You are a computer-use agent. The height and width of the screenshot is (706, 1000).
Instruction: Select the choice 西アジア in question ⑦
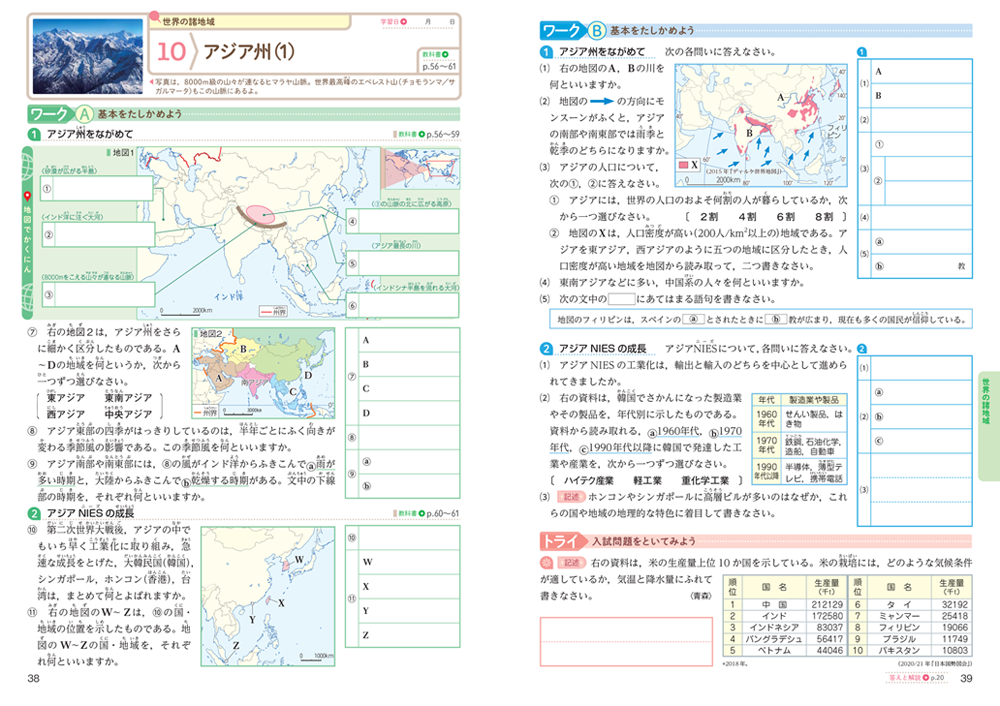(66, 414)
